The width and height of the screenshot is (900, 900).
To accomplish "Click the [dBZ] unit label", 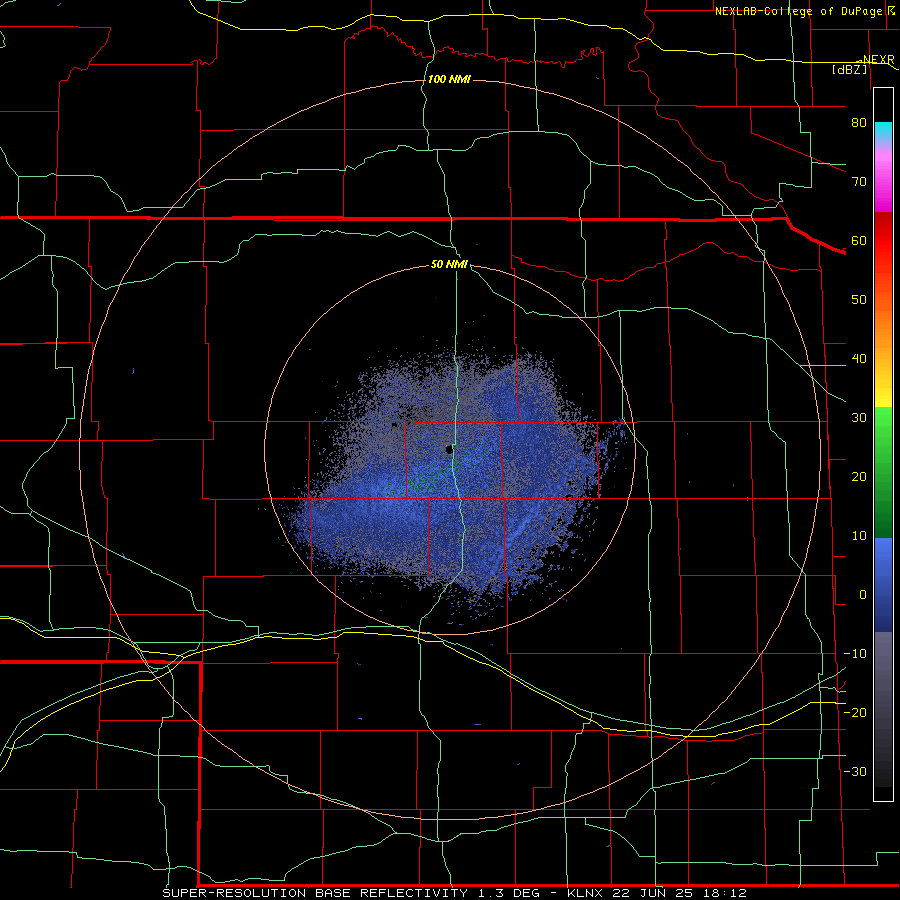I will click(x=849, y=69).
